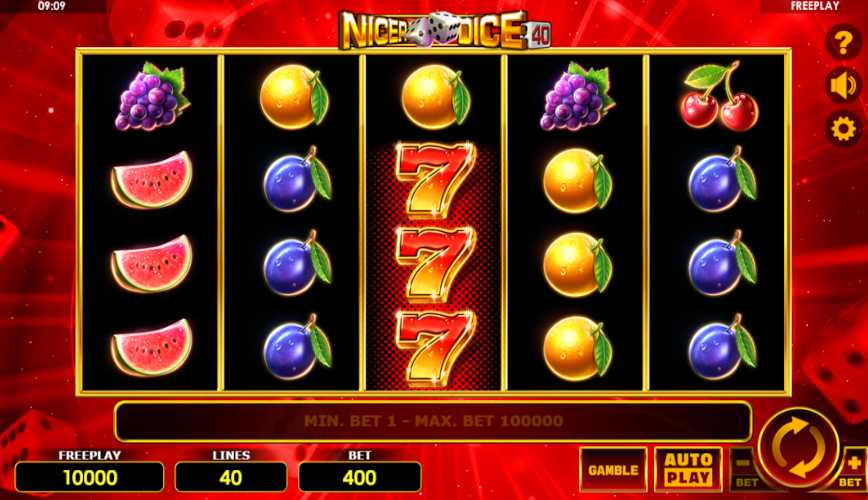The image size is (868, 500).
Task: Click the FREEPLAY balance showing 10000
Action: pos(90,477)
